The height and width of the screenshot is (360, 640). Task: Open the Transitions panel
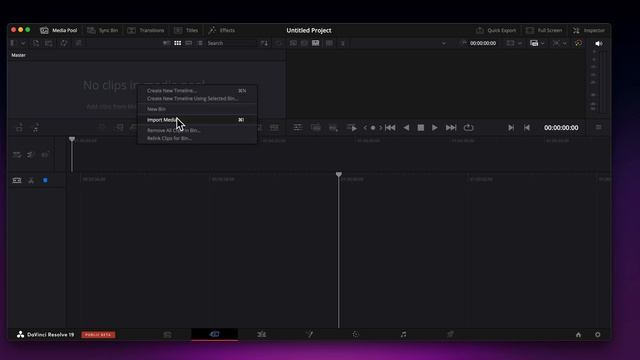146,30
